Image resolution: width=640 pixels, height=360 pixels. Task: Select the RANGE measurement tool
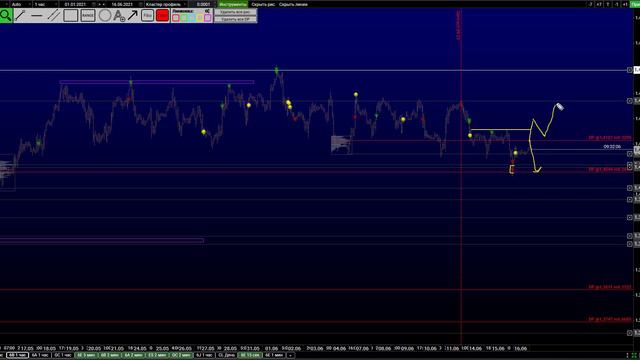(88, 16)
